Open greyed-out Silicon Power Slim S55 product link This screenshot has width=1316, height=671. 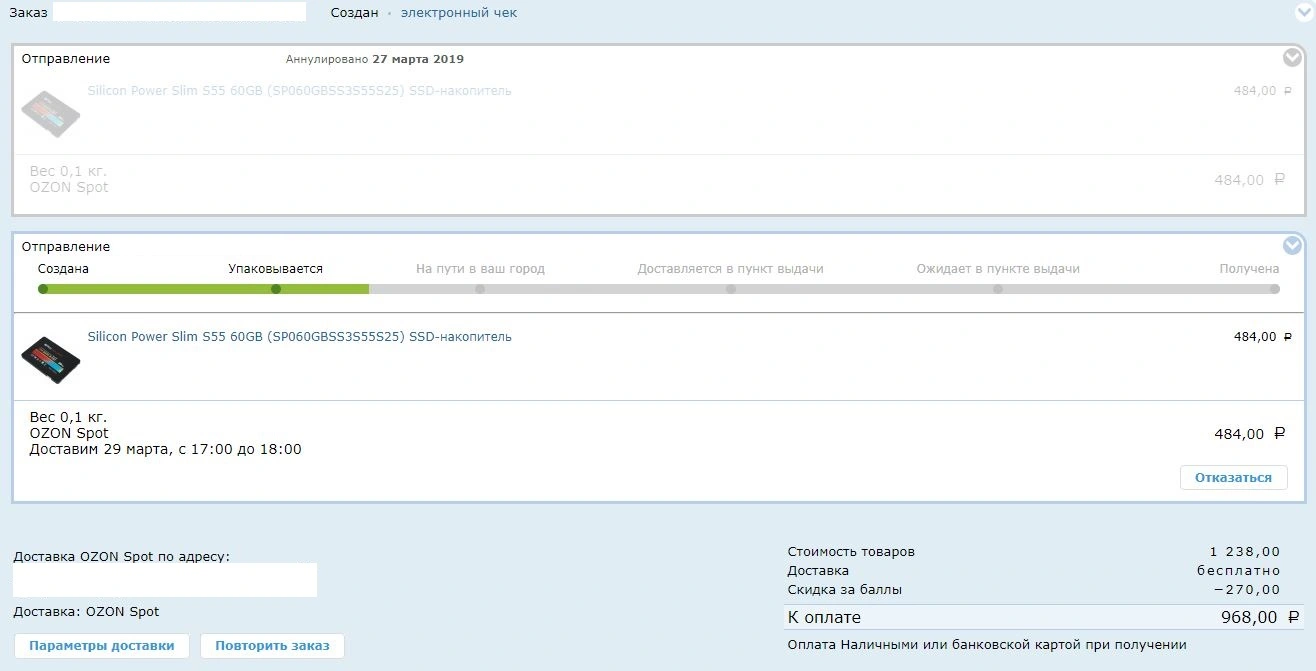tap(300, 91)
